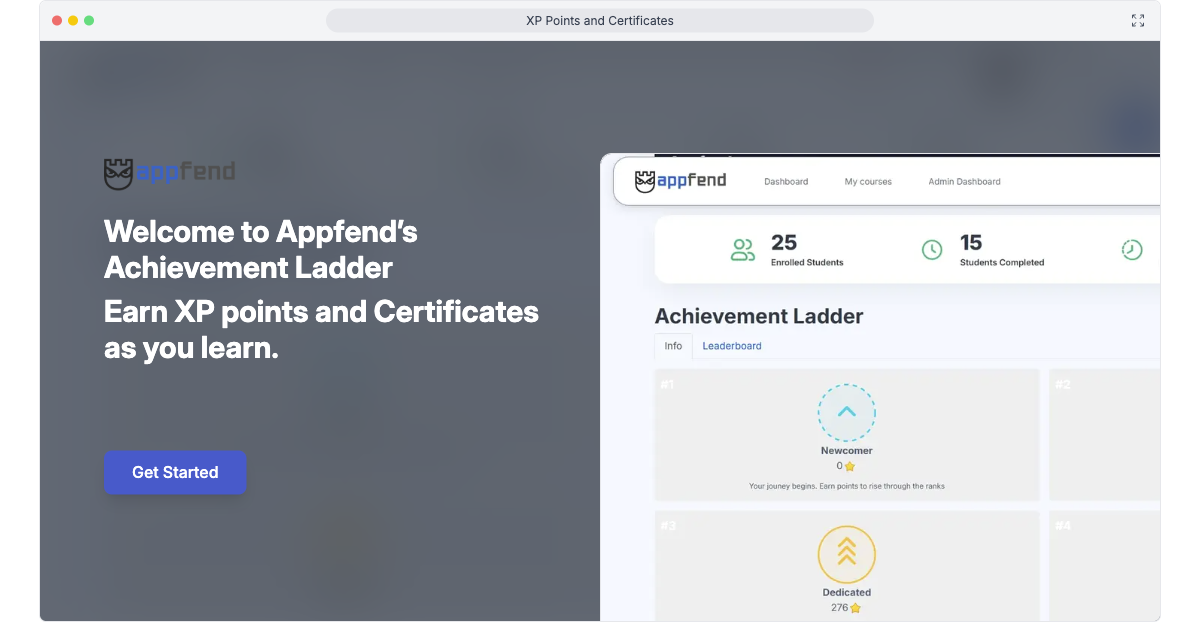Click the '25' enrolled students value
Viewport: 1200px width, 622px height.
pos(784,242)
